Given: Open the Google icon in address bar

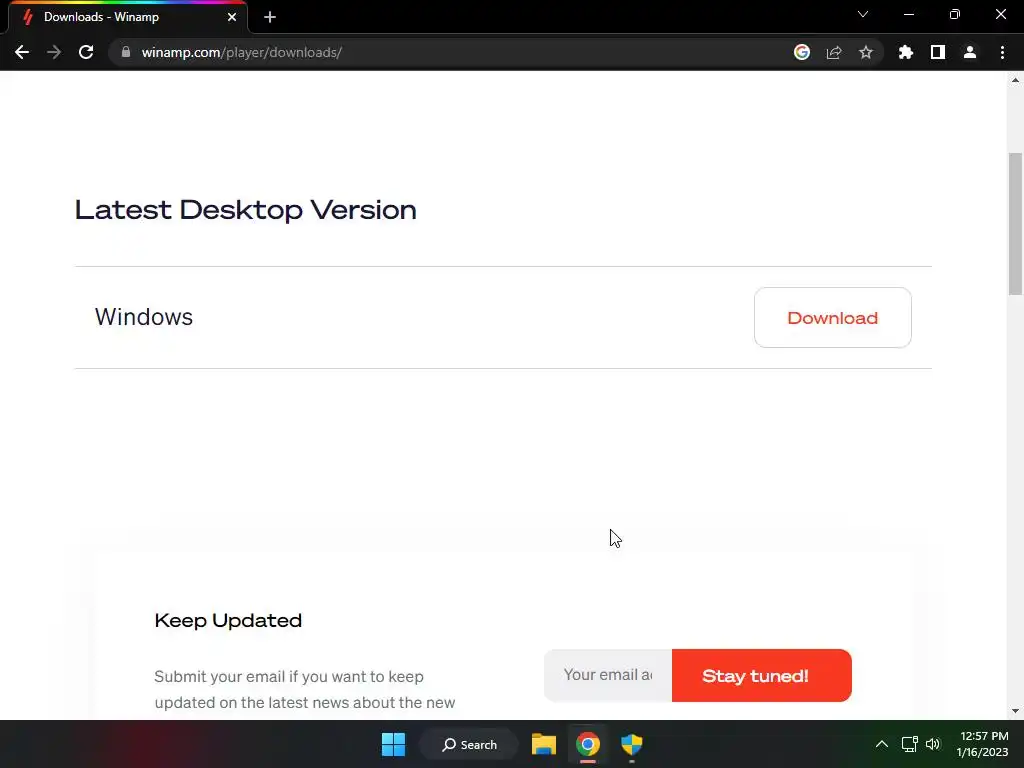Looking at the screenshot, I should point(802,52).
